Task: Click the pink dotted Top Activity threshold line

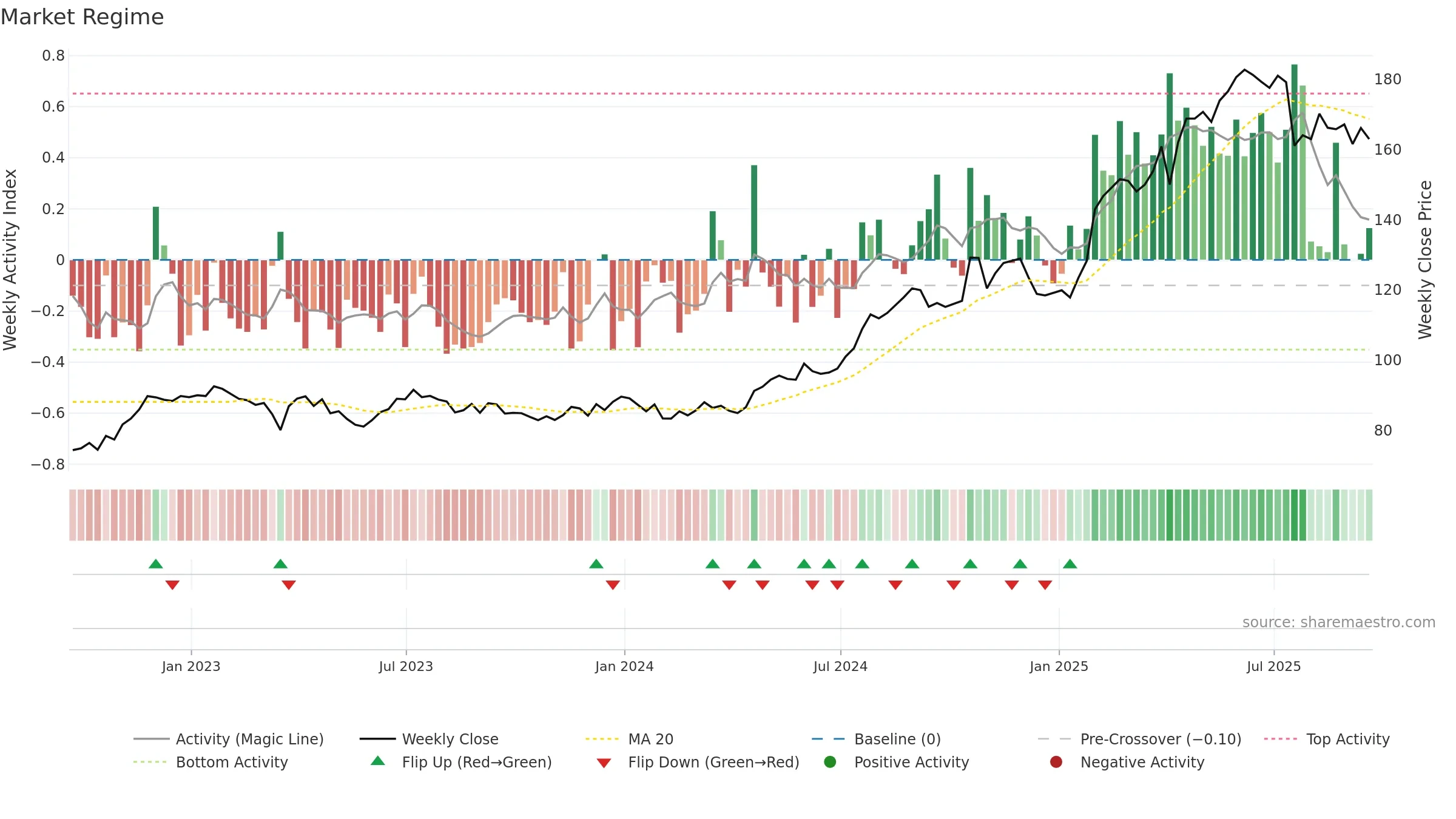Action: pos(721,93)
